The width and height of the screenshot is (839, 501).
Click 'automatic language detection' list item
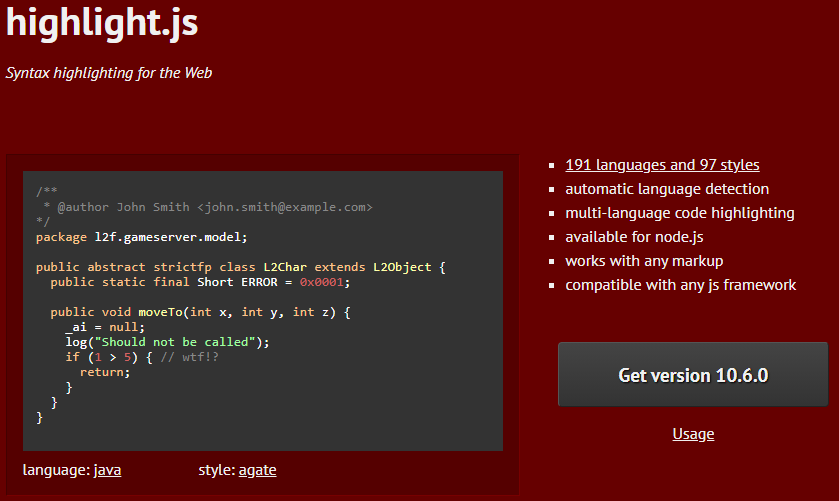click(x=667, y=189)
